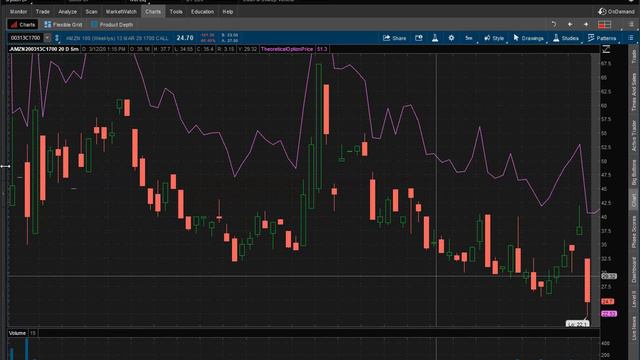The width and height of the screenshot is (640, 360).
Task: Click the forward arrow navigation icon
Action: 586,24
